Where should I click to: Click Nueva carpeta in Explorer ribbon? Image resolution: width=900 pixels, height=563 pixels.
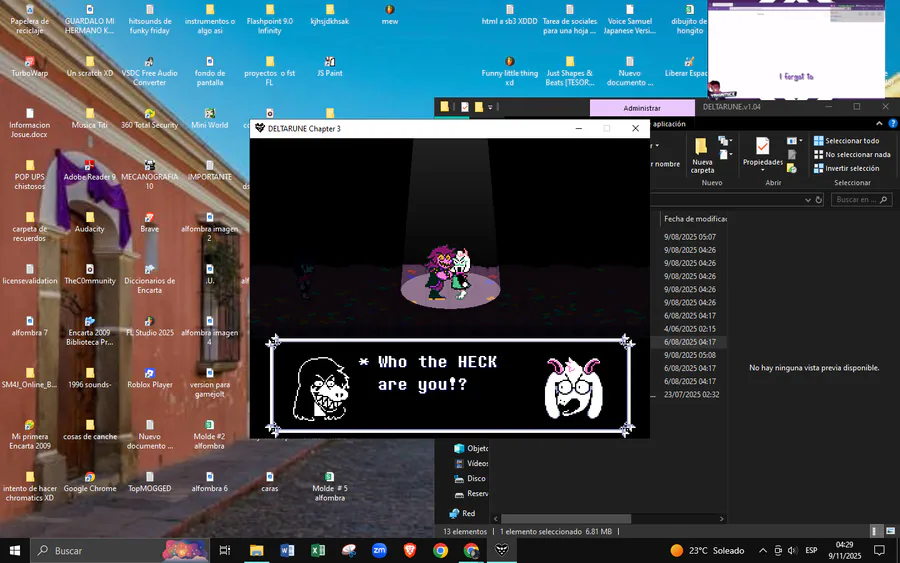tap(702, 156)
